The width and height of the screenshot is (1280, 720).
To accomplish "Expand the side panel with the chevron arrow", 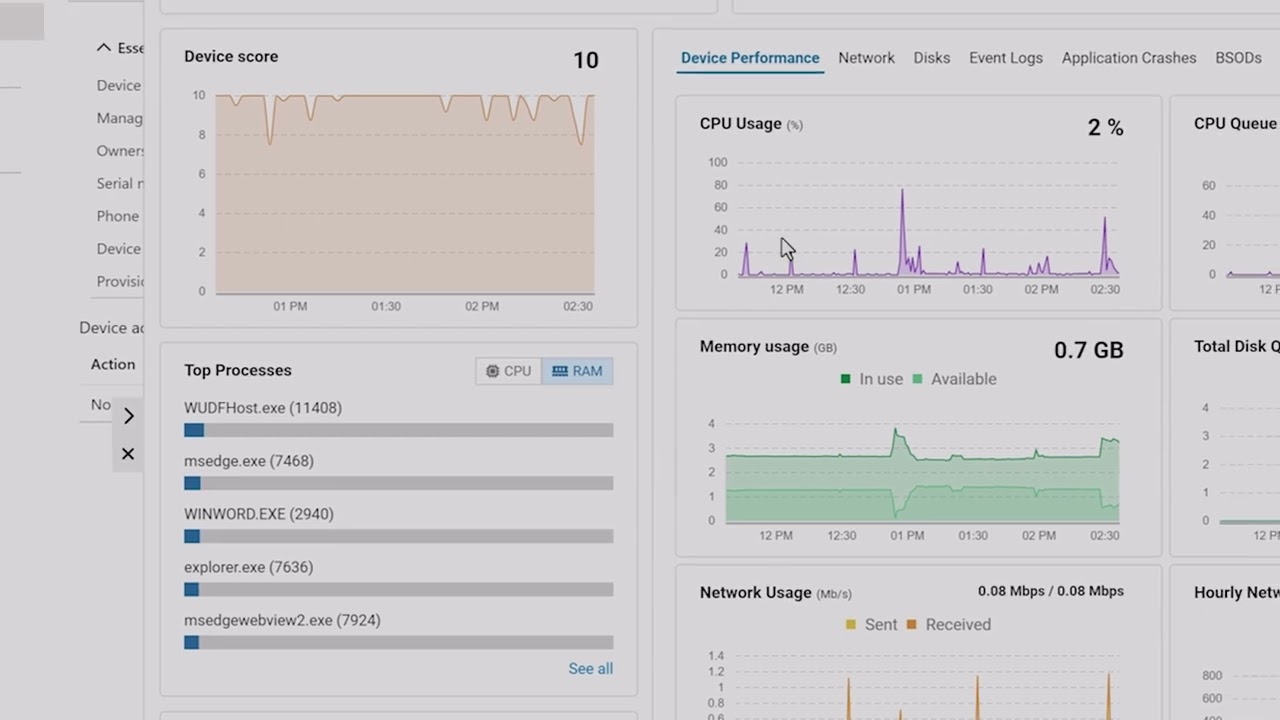I will coord(128,416).
